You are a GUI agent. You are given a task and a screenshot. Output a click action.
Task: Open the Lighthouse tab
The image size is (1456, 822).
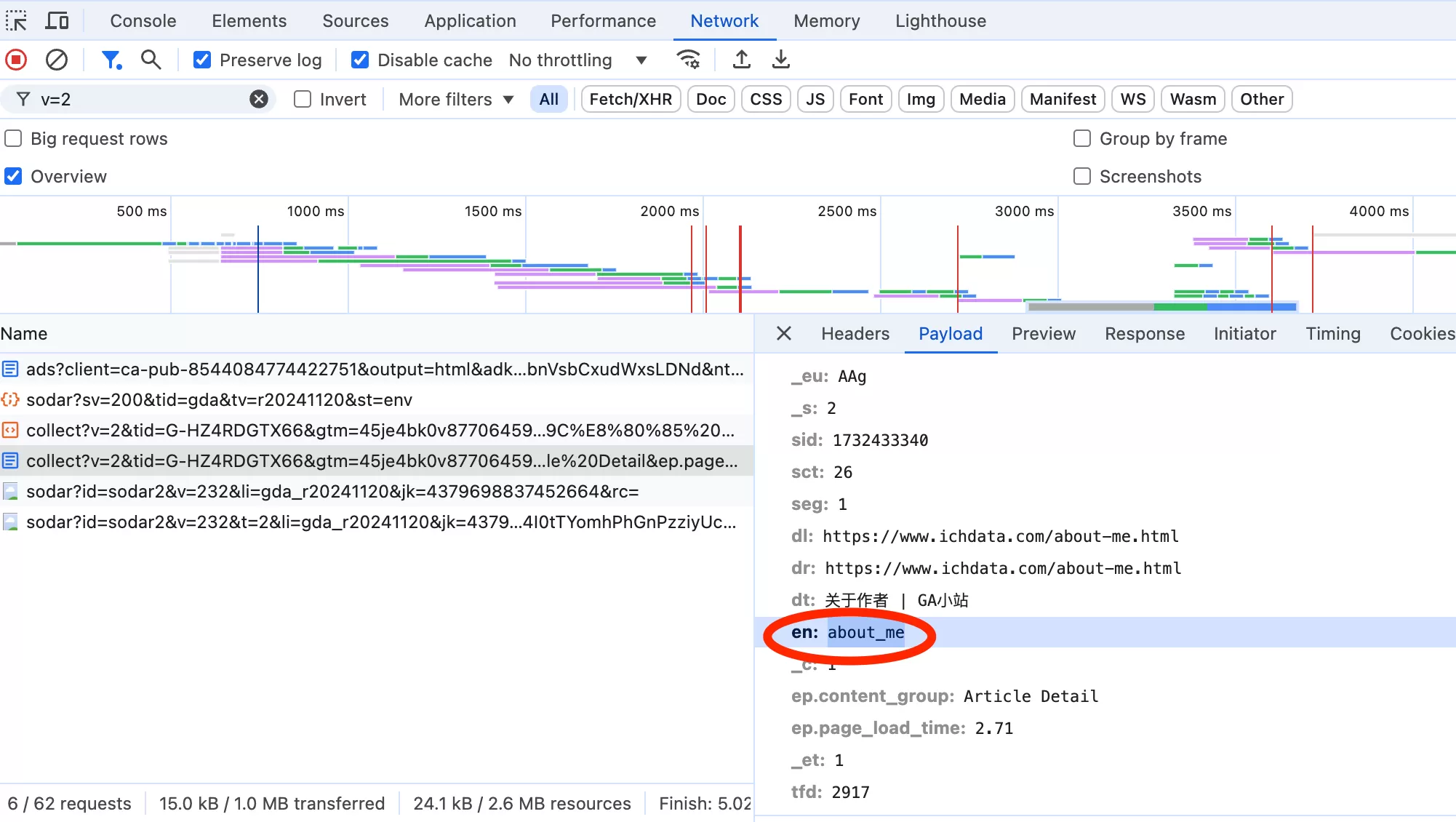(x=941, y=21)
